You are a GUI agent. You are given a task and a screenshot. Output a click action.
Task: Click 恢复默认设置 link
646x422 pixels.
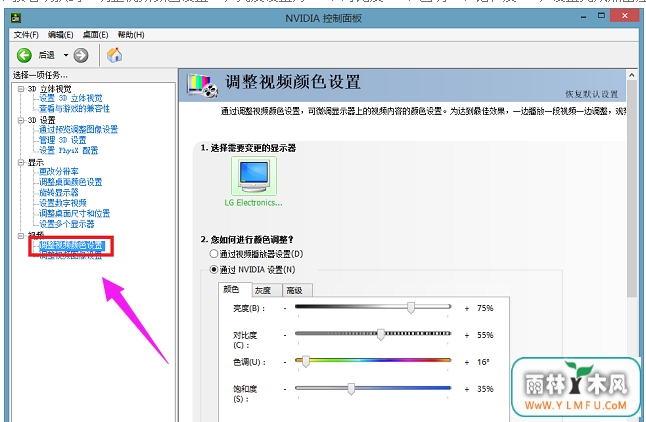tap(591, 94)
